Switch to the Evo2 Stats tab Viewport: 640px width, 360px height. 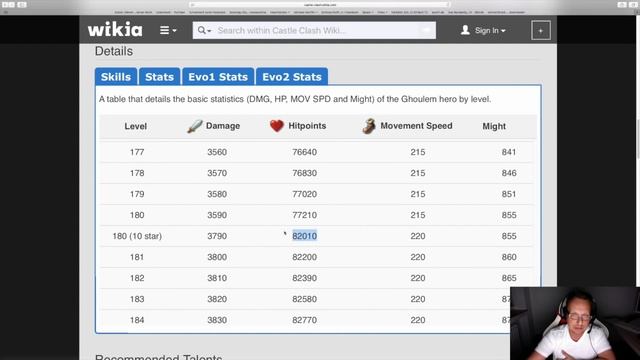pyautogui.click(x=292, y=77)
